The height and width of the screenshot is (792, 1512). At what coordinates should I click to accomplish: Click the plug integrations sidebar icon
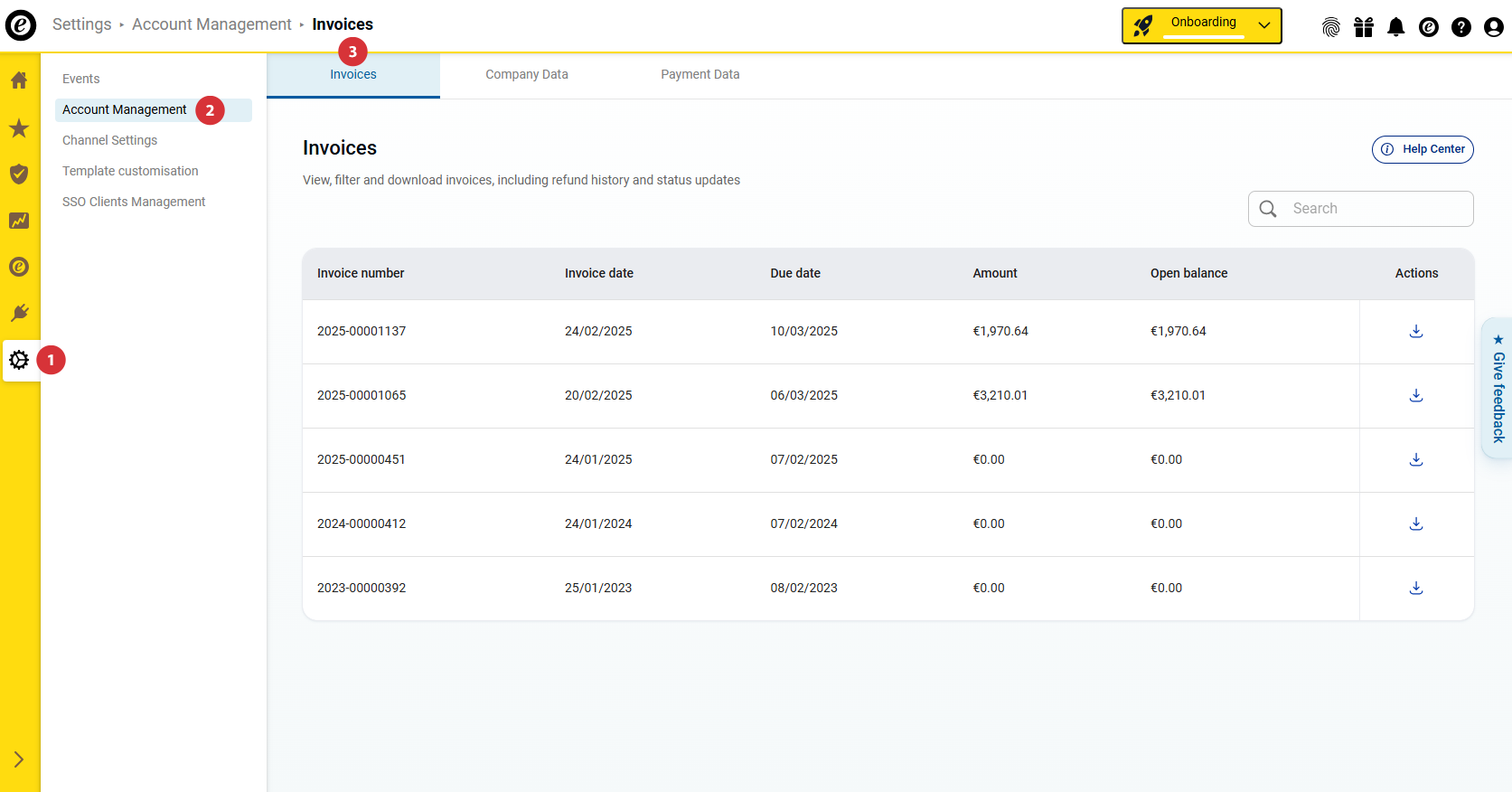(x=19, y=313)
